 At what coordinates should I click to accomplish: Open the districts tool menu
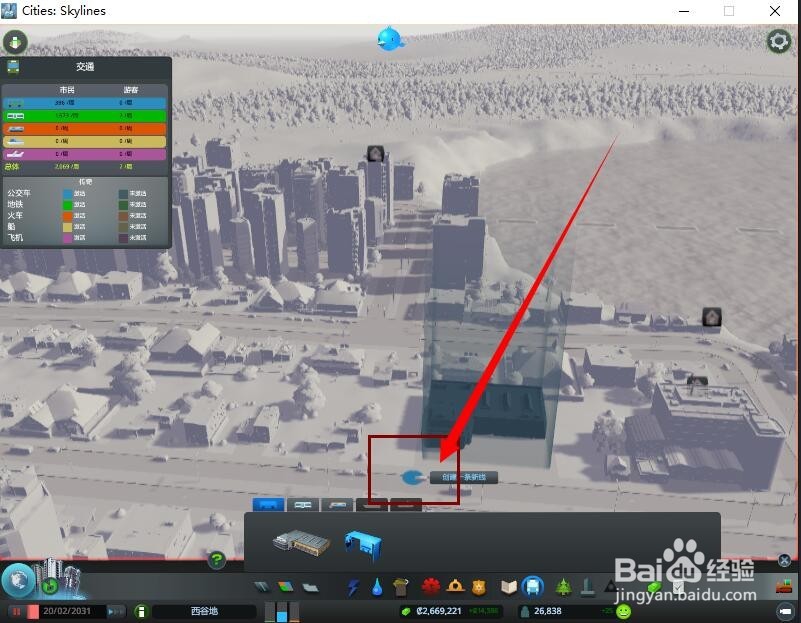coord(310,587)
